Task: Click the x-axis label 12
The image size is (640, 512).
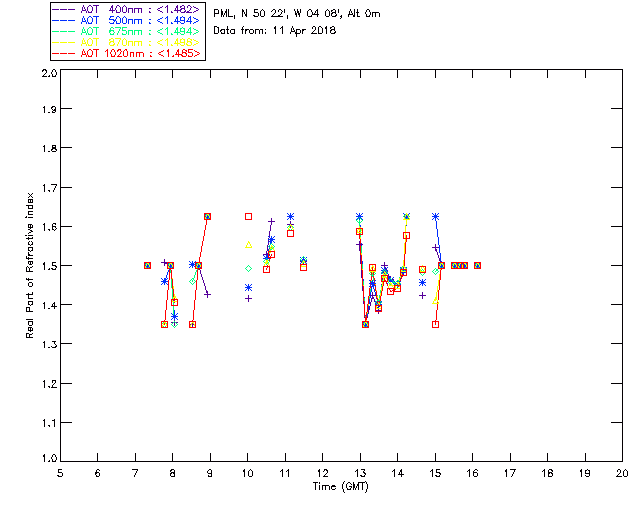Action: click(322, 473)
